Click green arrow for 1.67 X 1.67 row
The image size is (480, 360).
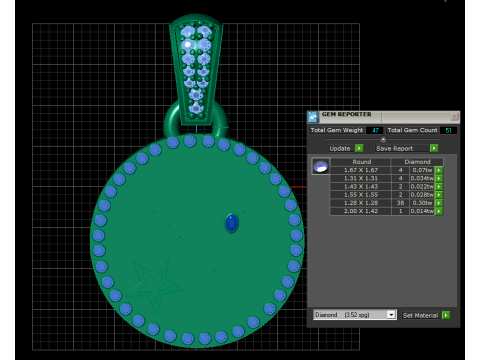click(x=439, y=170)
